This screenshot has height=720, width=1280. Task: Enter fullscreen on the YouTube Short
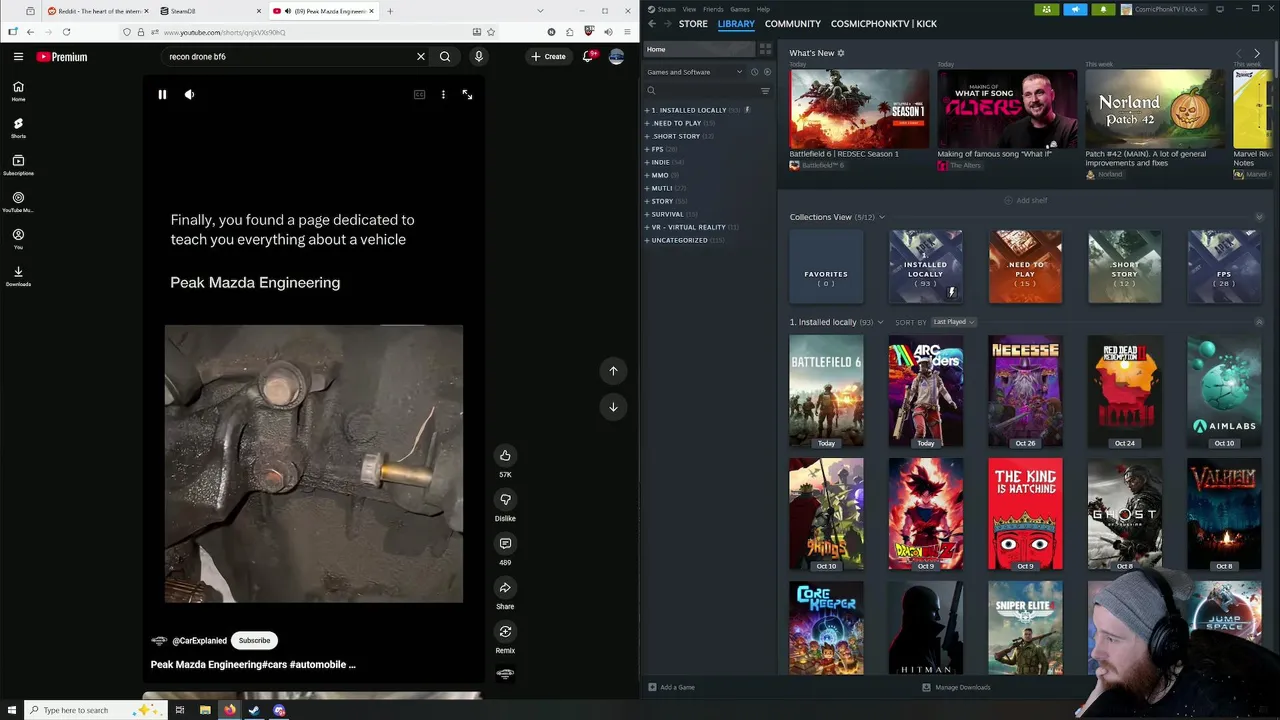click(467, 94)
